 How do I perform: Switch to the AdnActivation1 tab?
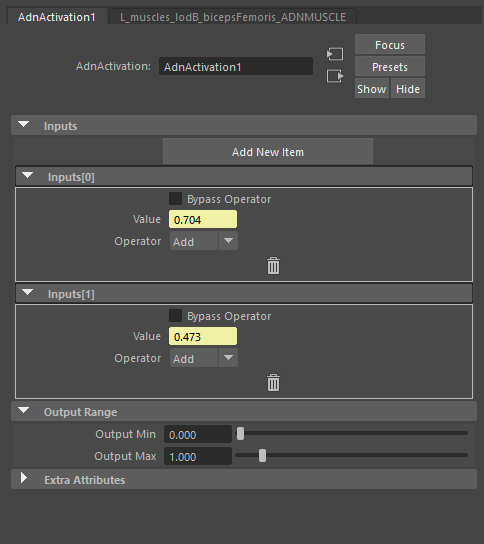(x=57, y=17)
